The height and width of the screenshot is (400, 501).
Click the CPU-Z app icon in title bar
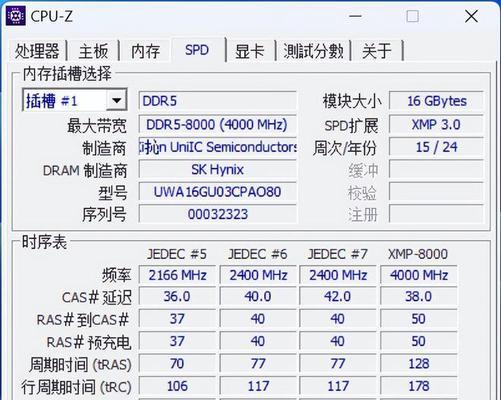click(15, 16)
